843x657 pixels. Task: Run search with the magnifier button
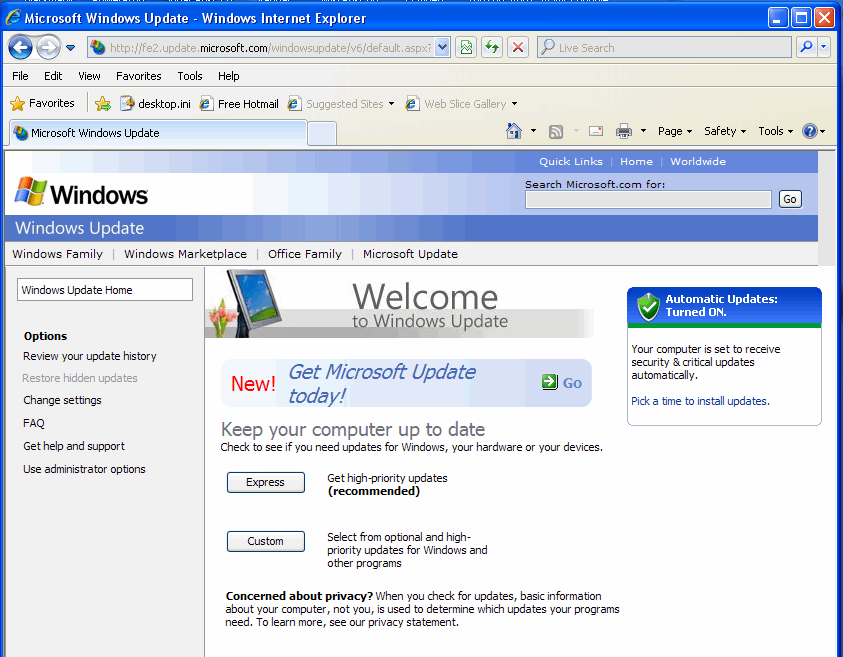click(806, 47)
